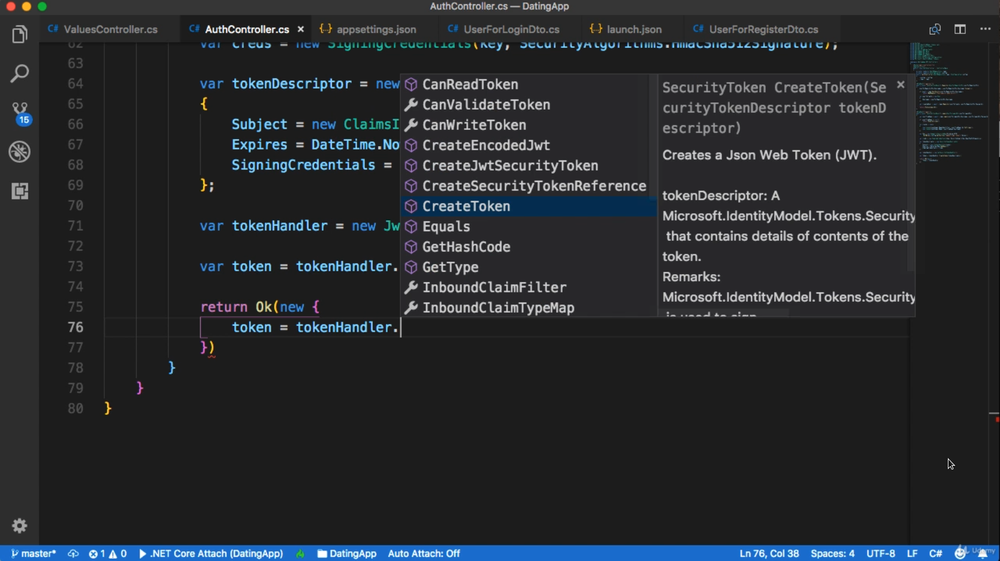This screenshot has height=561, width=1000.
Task: Choose CanReadToken from suggestions
Action: click(x=528, y=84)
